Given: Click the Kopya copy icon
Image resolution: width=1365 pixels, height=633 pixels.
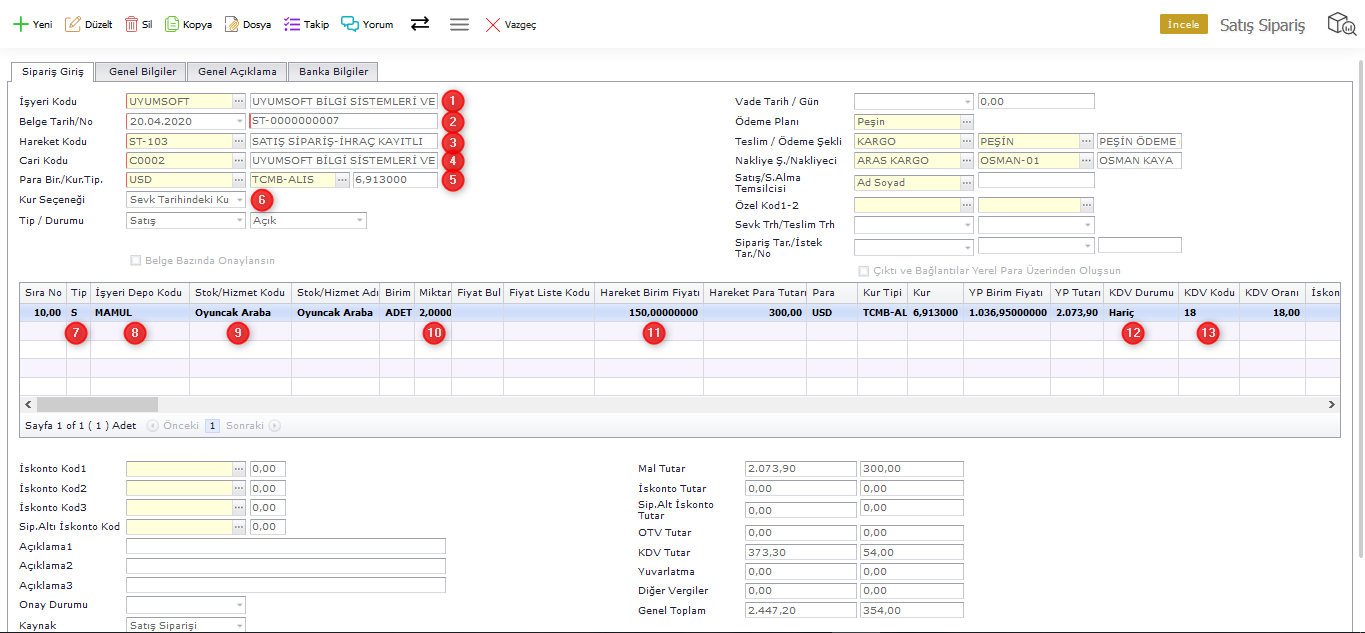Looking at the screenshot, I should (x=172, y=24).
